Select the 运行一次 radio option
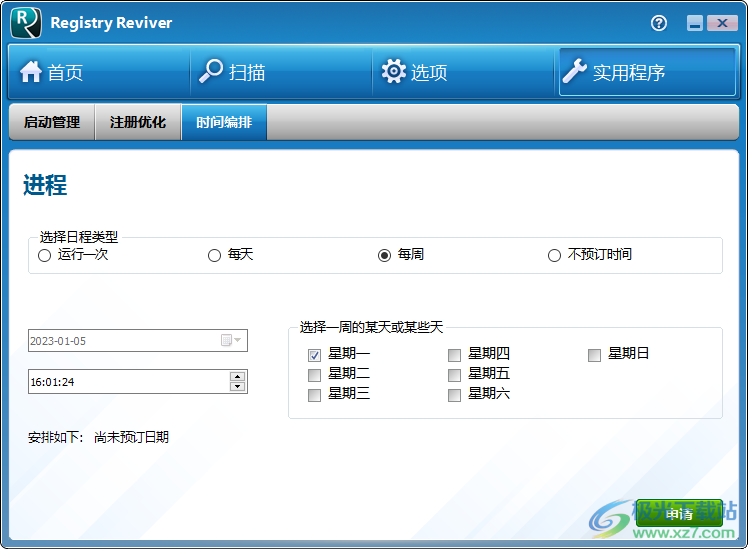 pos(73,255)
